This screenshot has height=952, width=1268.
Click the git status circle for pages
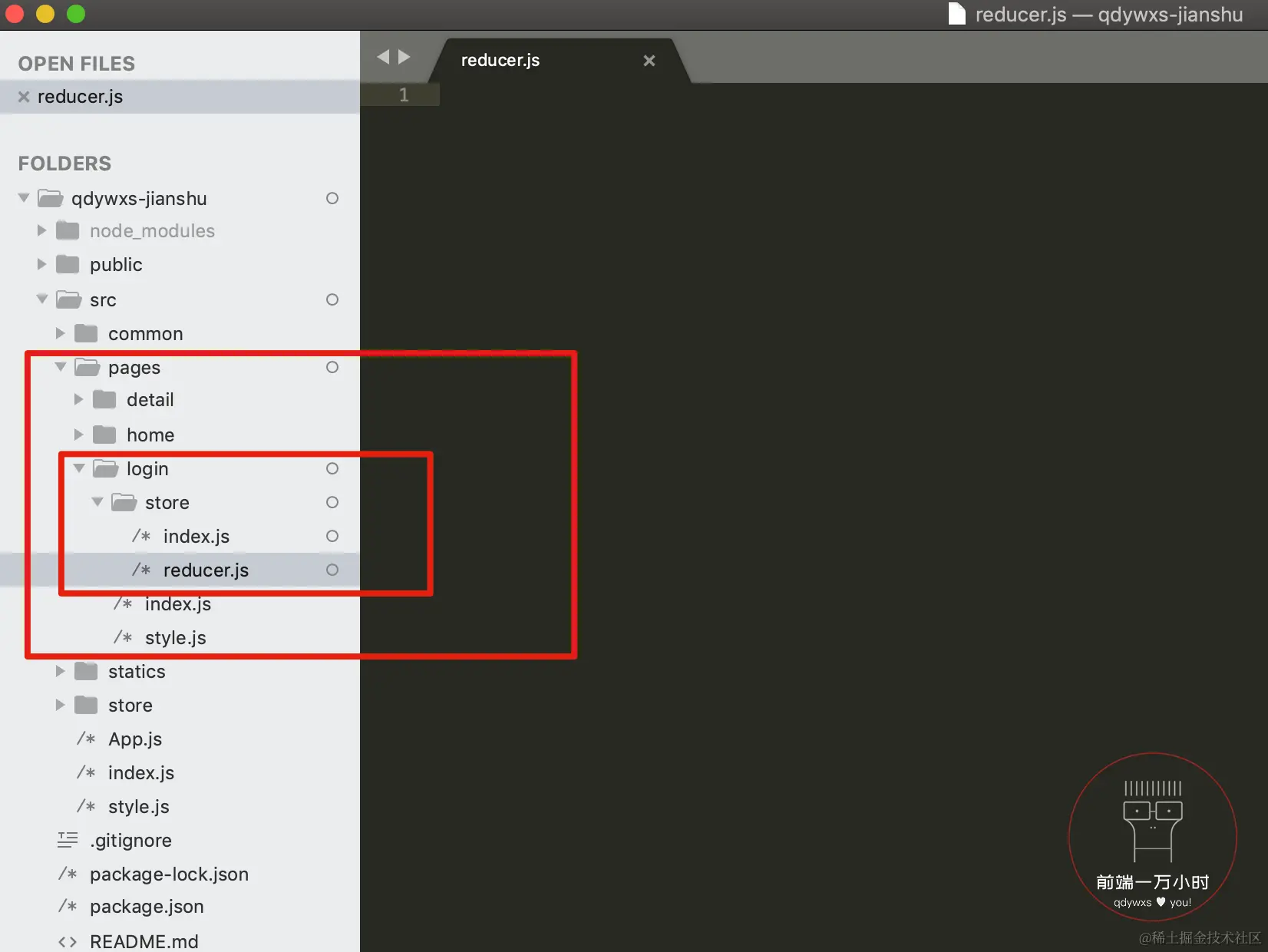(332, 367)
